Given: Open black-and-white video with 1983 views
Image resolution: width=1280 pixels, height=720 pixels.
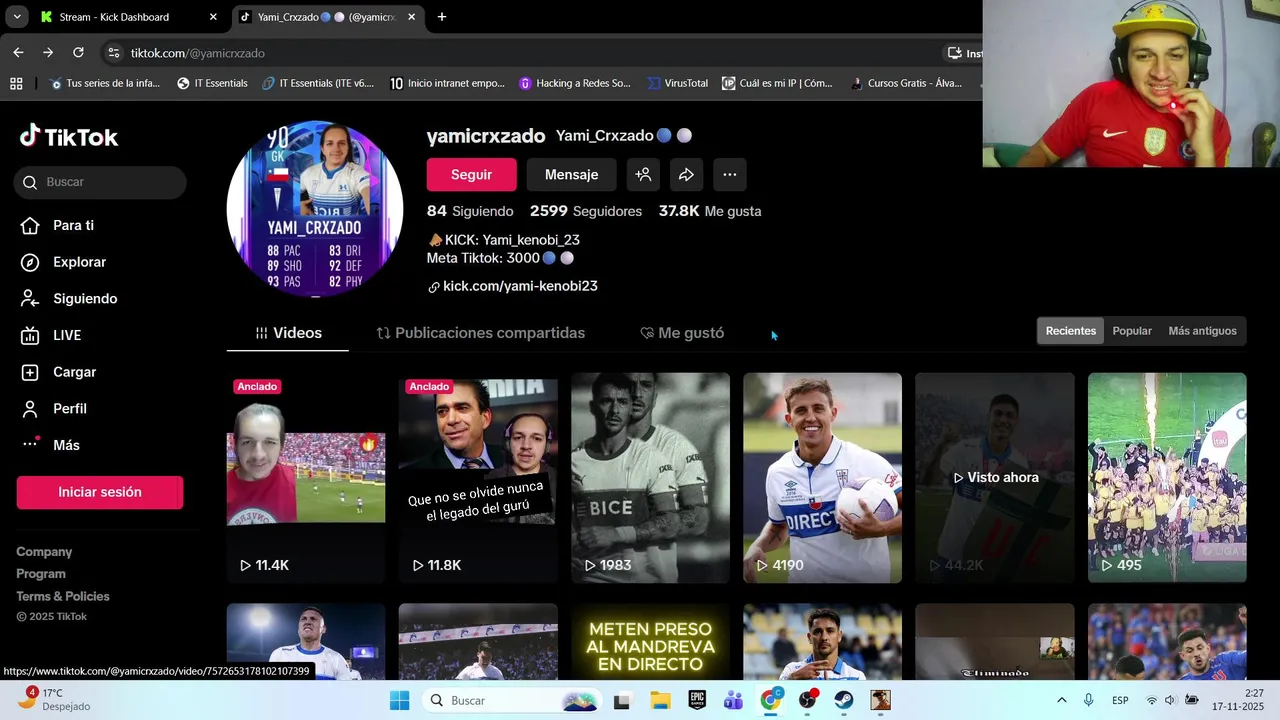Looking at the screenshot, I should click(x=650, y=478).
